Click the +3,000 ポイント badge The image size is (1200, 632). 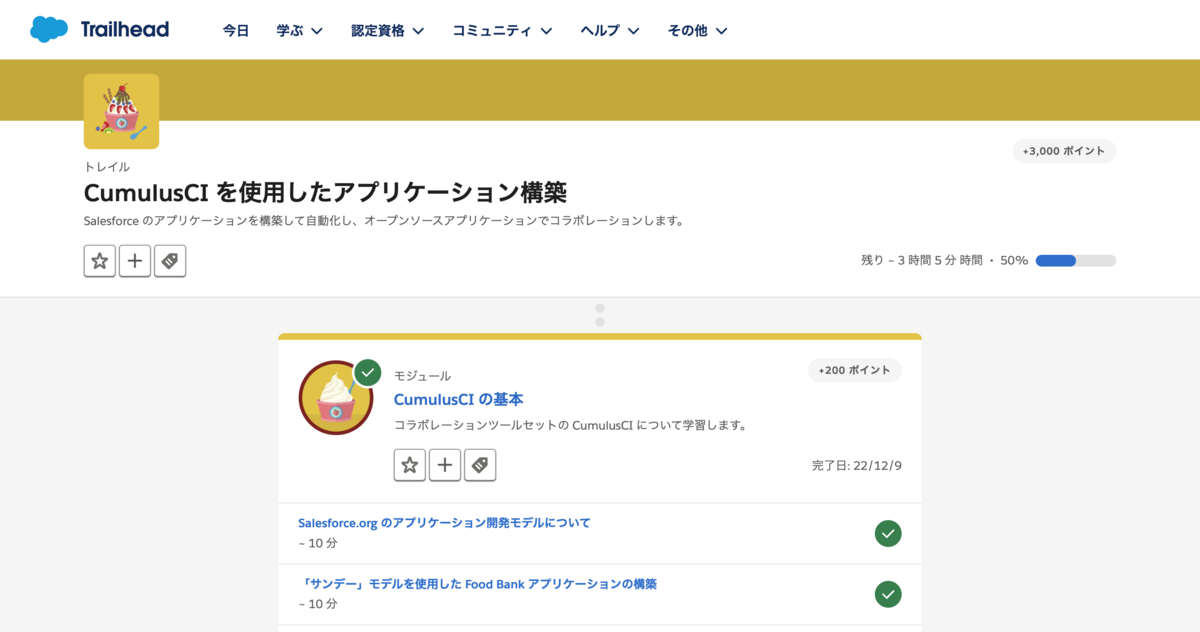tap(1064, 151)
